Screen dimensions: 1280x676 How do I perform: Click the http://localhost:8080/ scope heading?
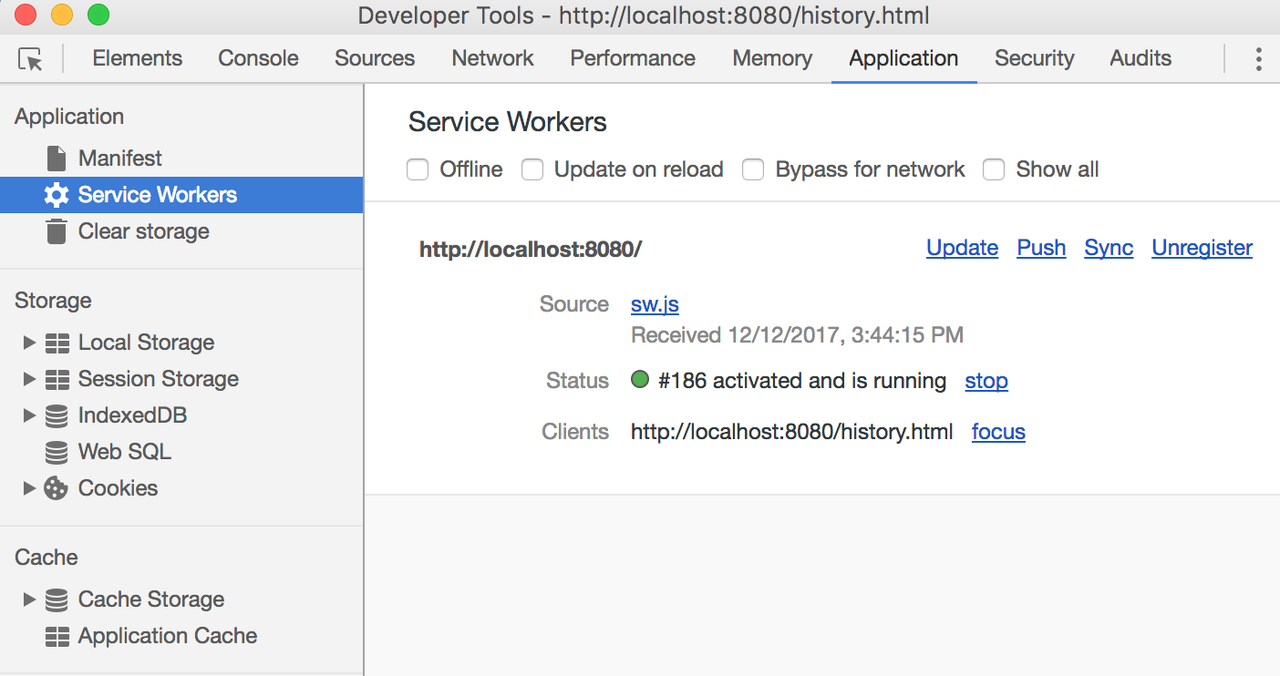530,249
